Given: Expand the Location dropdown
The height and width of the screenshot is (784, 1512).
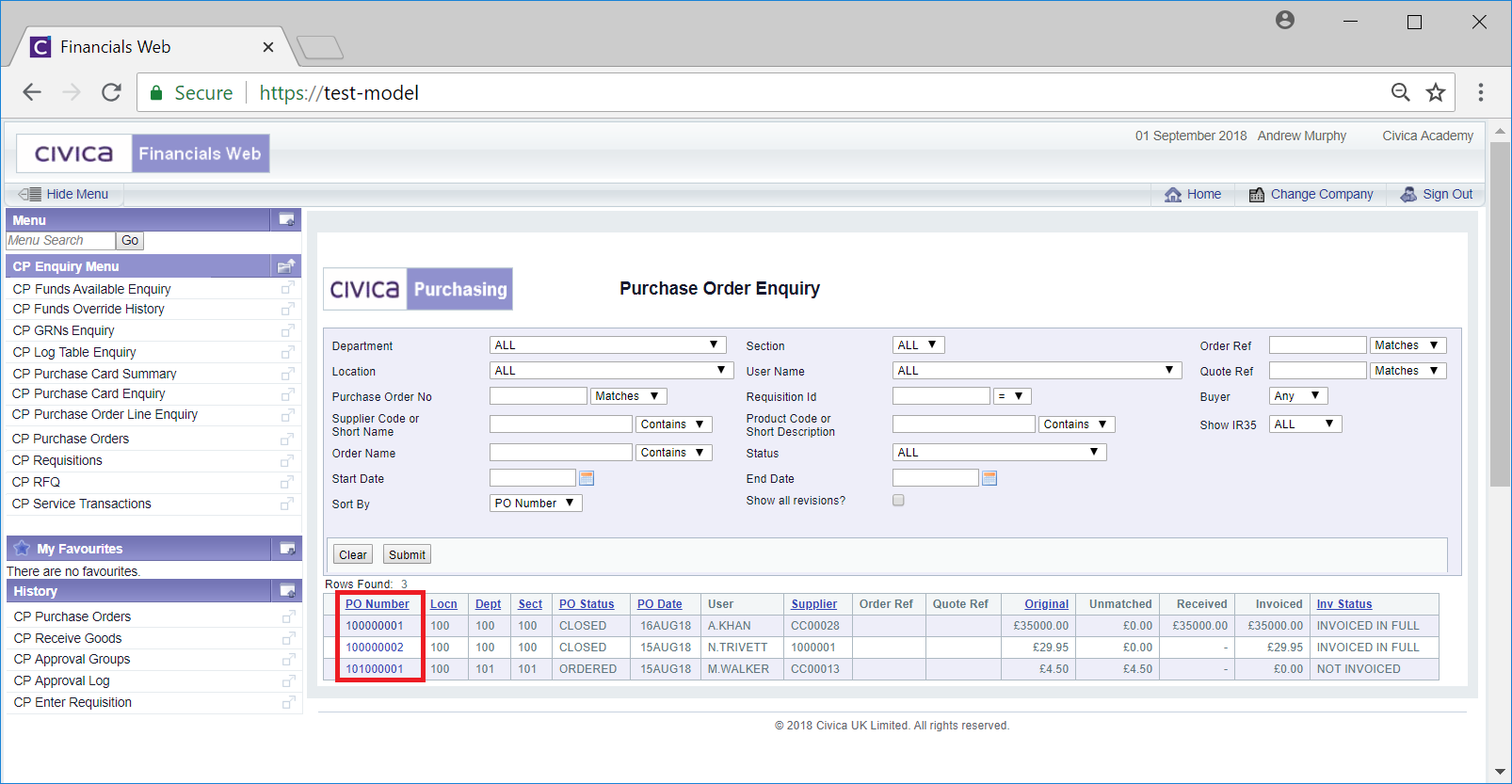Looking at the screenshot, I should (612, 371).
